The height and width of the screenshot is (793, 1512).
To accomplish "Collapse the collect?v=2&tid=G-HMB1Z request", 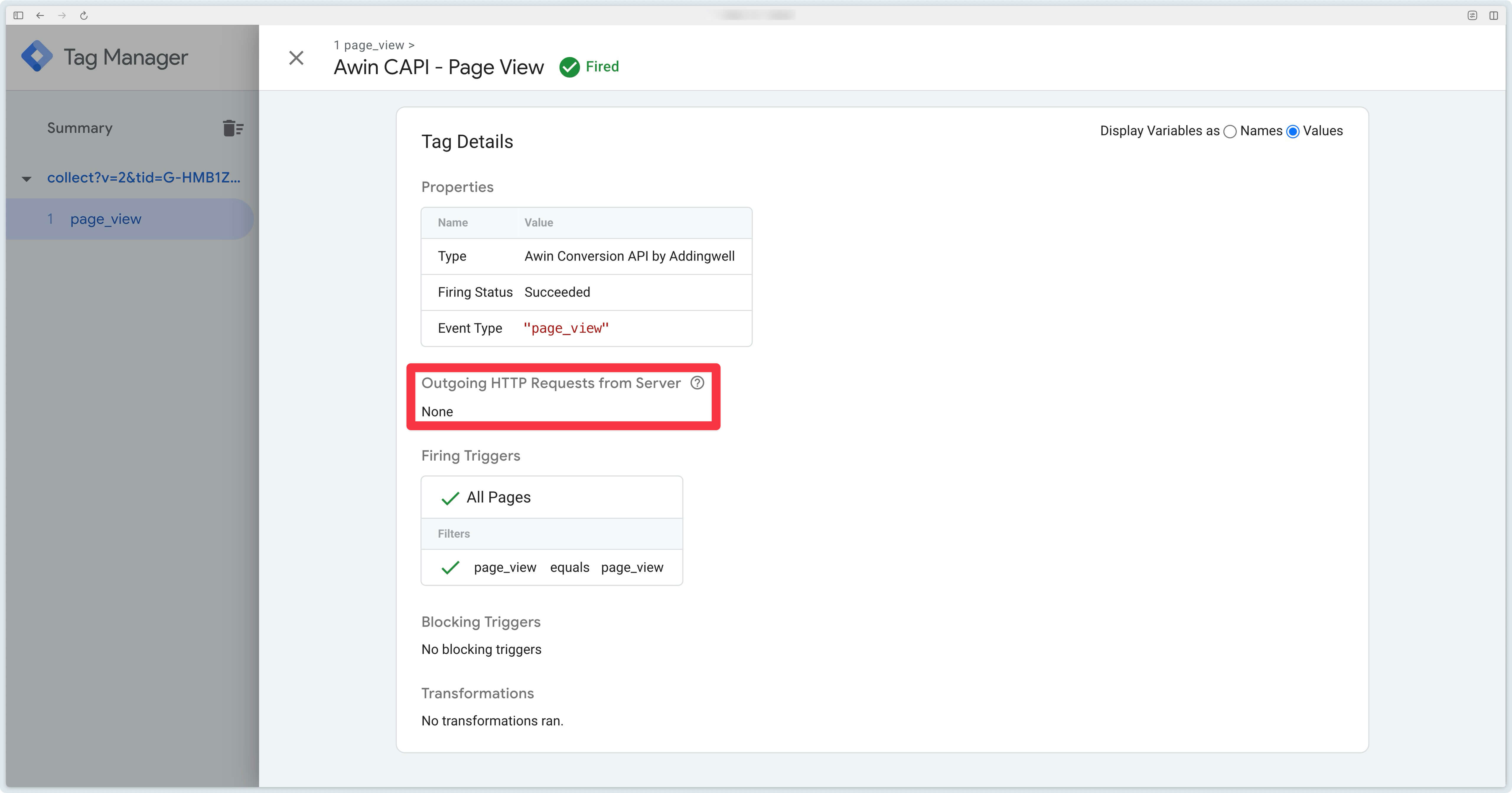I will (x=26, y=178).
